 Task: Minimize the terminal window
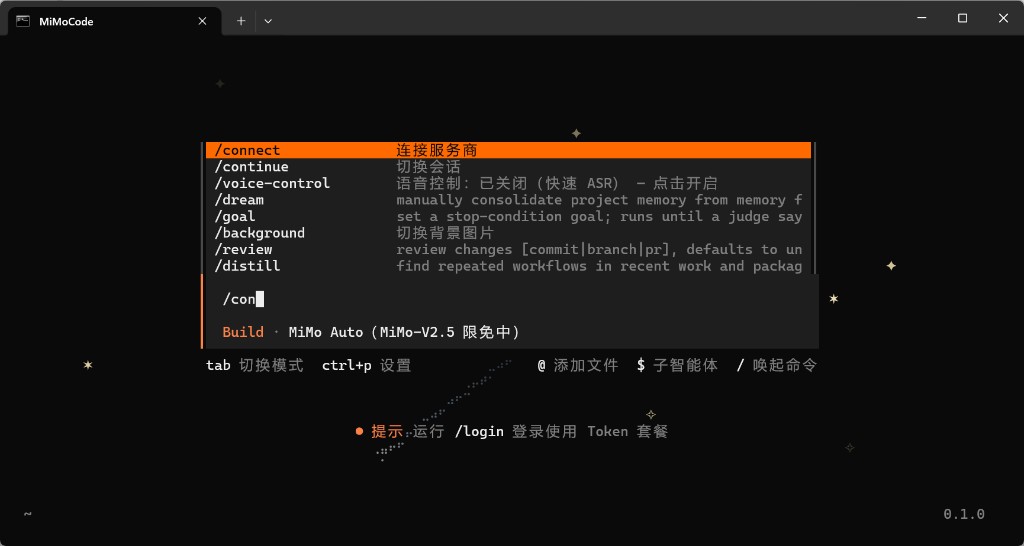921,18
